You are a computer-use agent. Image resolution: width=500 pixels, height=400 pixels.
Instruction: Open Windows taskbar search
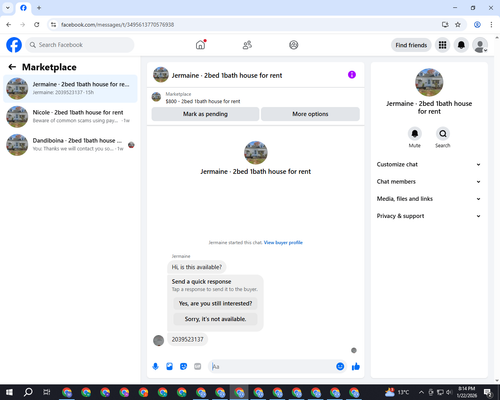[28, 392]
